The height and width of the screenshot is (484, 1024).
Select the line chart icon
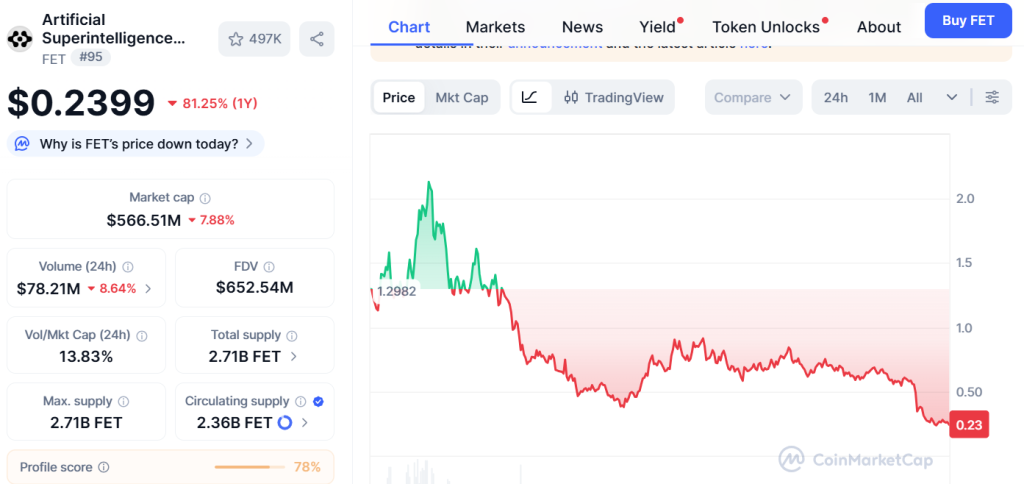click(x=531, y=97)
